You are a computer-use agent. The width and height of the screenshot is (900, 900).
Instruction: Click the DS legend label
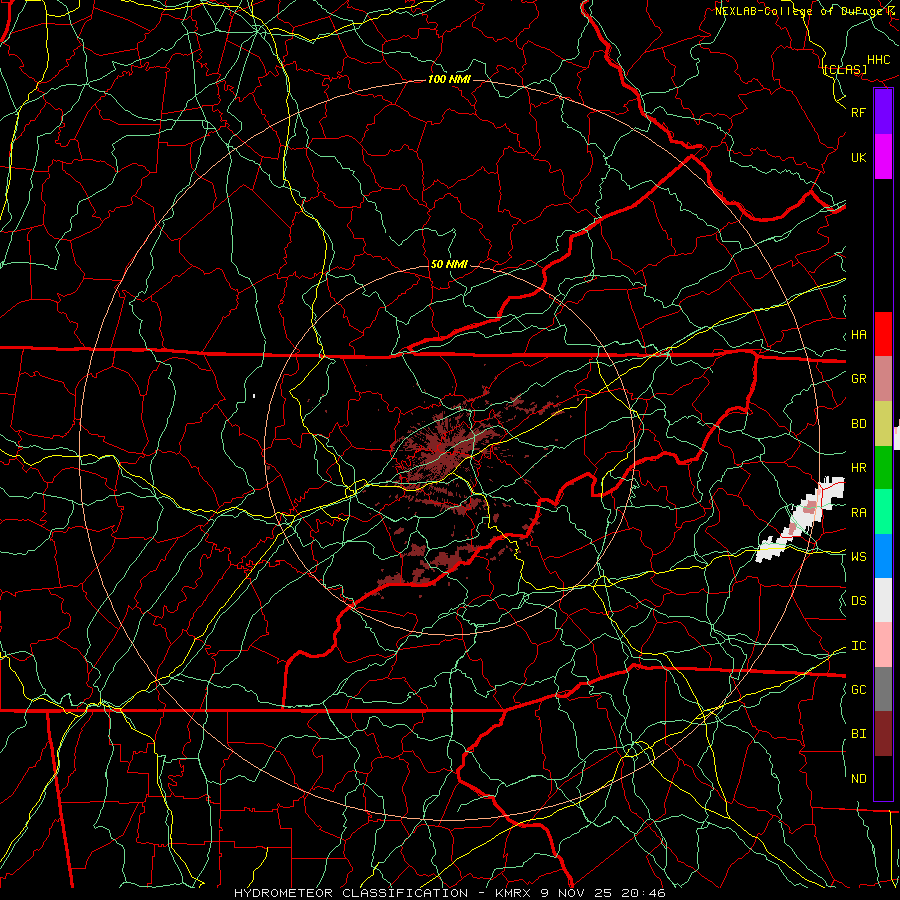(x=858, y=601)
